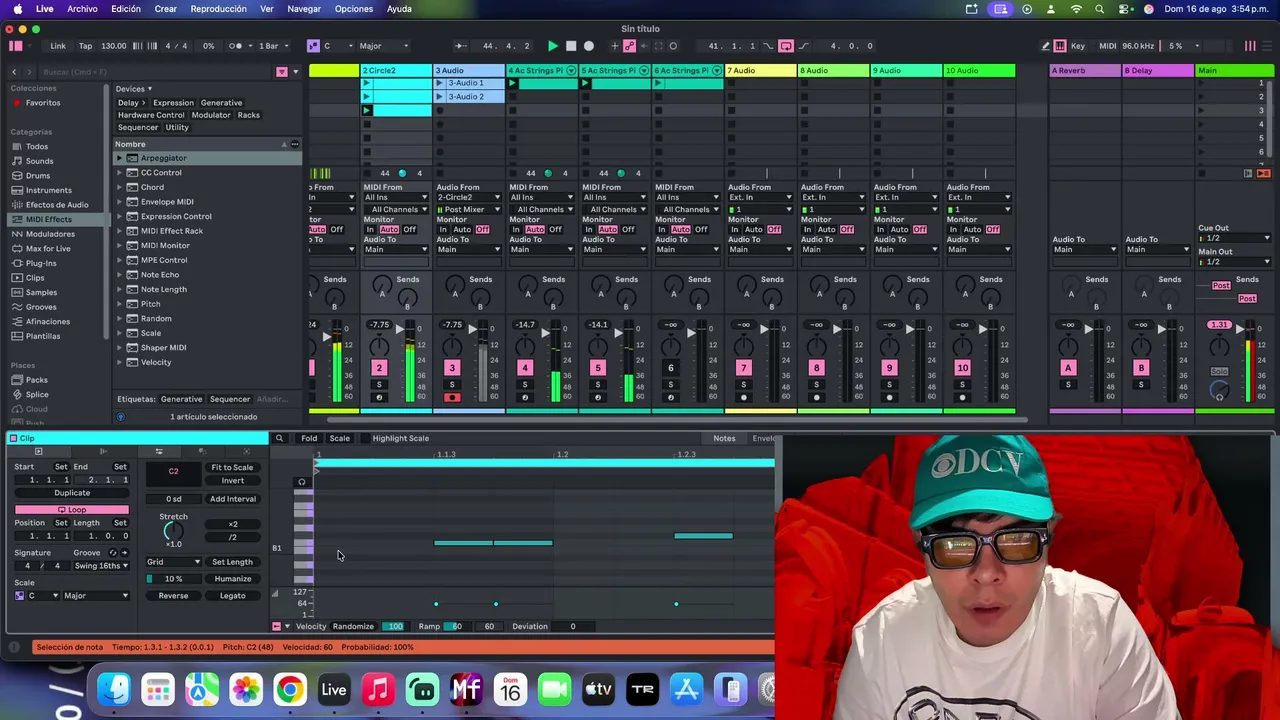Image resolution: width=1280 pixels, height=720 pixels.
Task: Toggle the A Reverb return track activator
Action: tap(1068, 368)
